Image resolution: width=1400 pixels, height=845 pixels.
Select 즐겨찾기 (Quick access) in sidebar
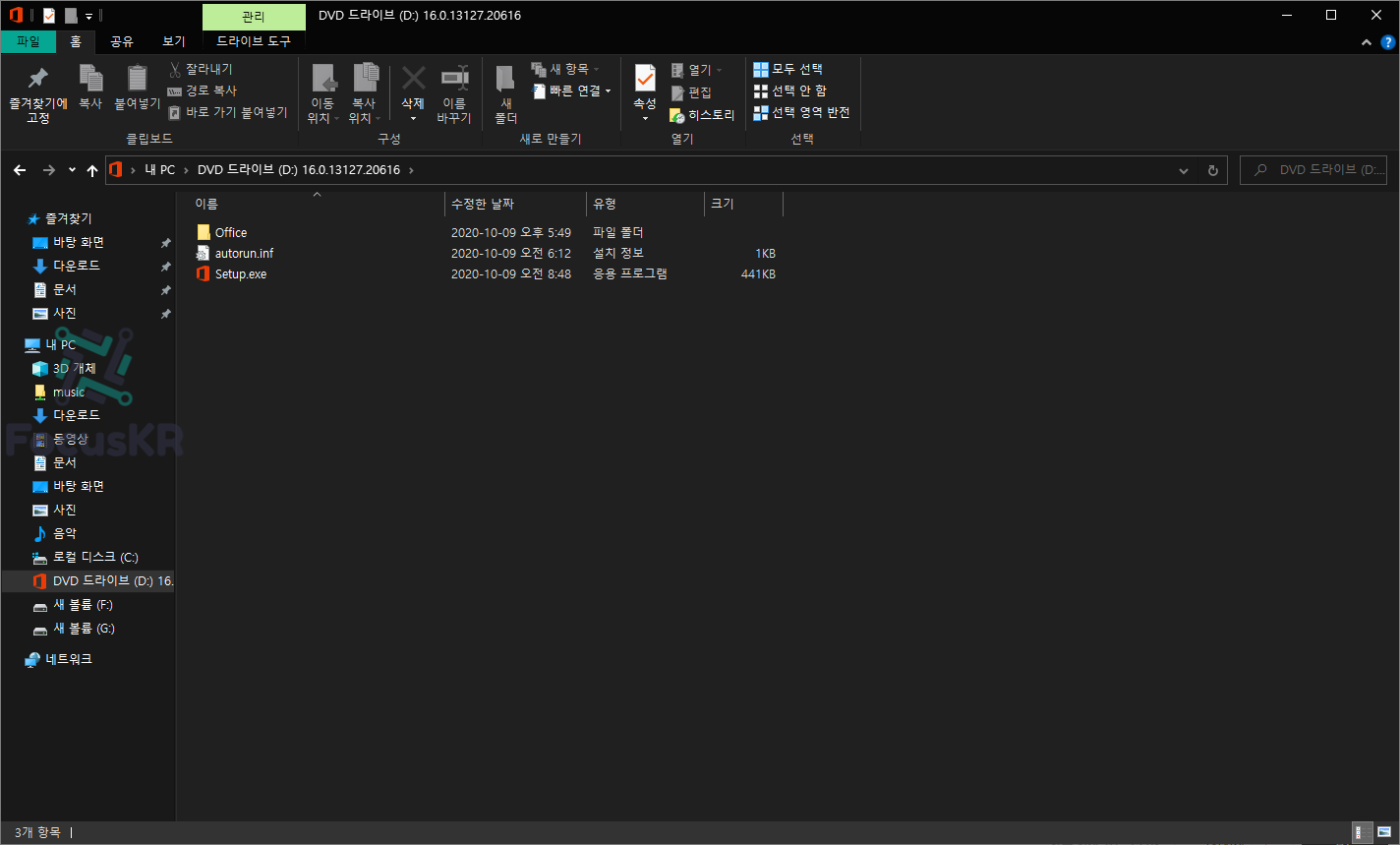coord(59,218)
